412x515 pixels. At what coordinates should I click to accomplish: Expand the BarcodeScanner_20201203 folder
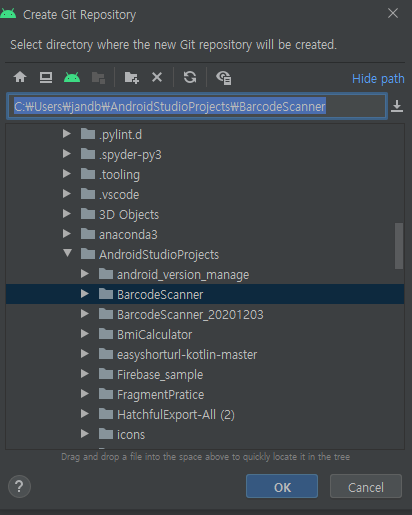pos(85,314)
